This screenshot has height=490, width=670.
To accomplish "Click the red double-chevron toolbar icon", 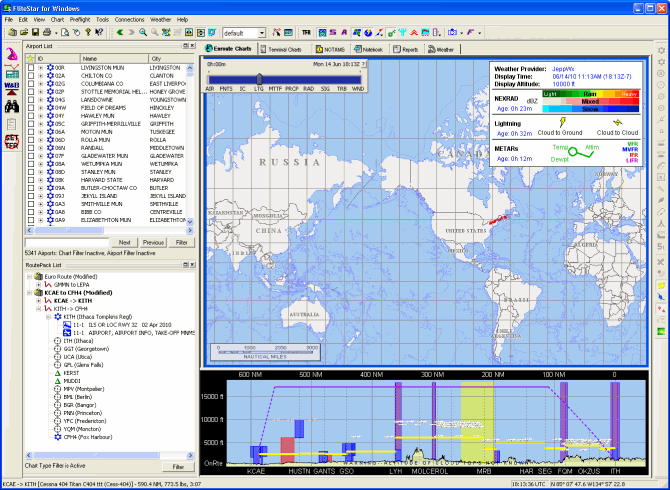I will [414, 32].
